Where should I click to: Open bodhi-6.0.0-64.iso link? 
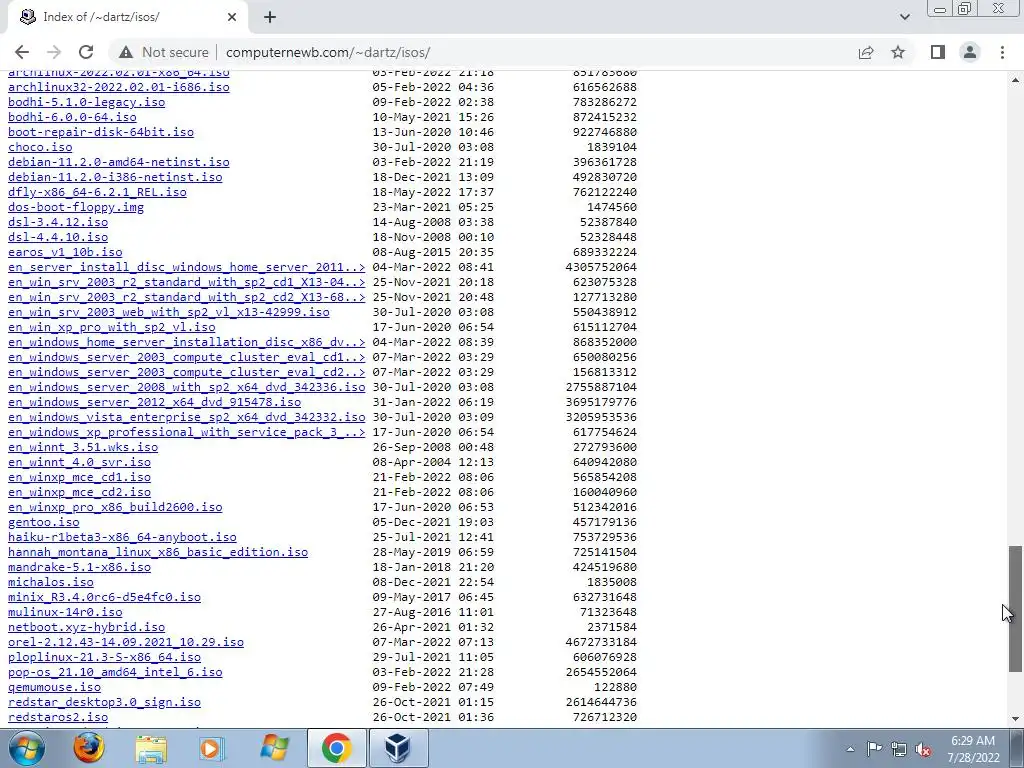[72, 117]
